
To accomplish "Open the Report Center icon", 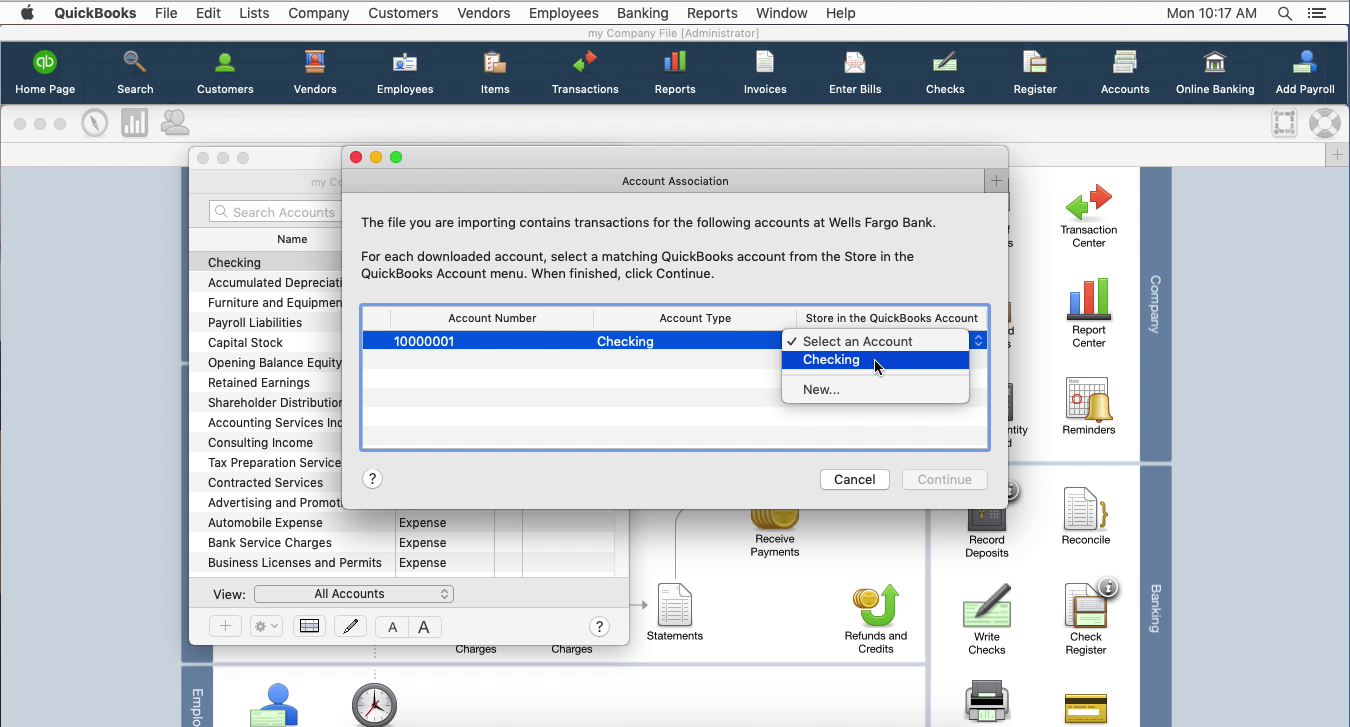I will coord(1089,313).
